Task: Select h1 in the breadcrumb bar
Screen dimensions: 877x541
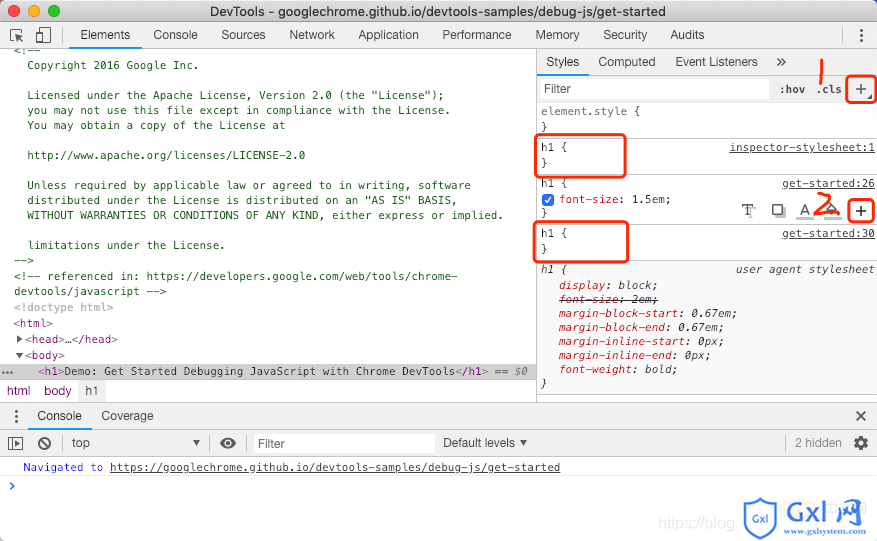Action: click(92, 391)
